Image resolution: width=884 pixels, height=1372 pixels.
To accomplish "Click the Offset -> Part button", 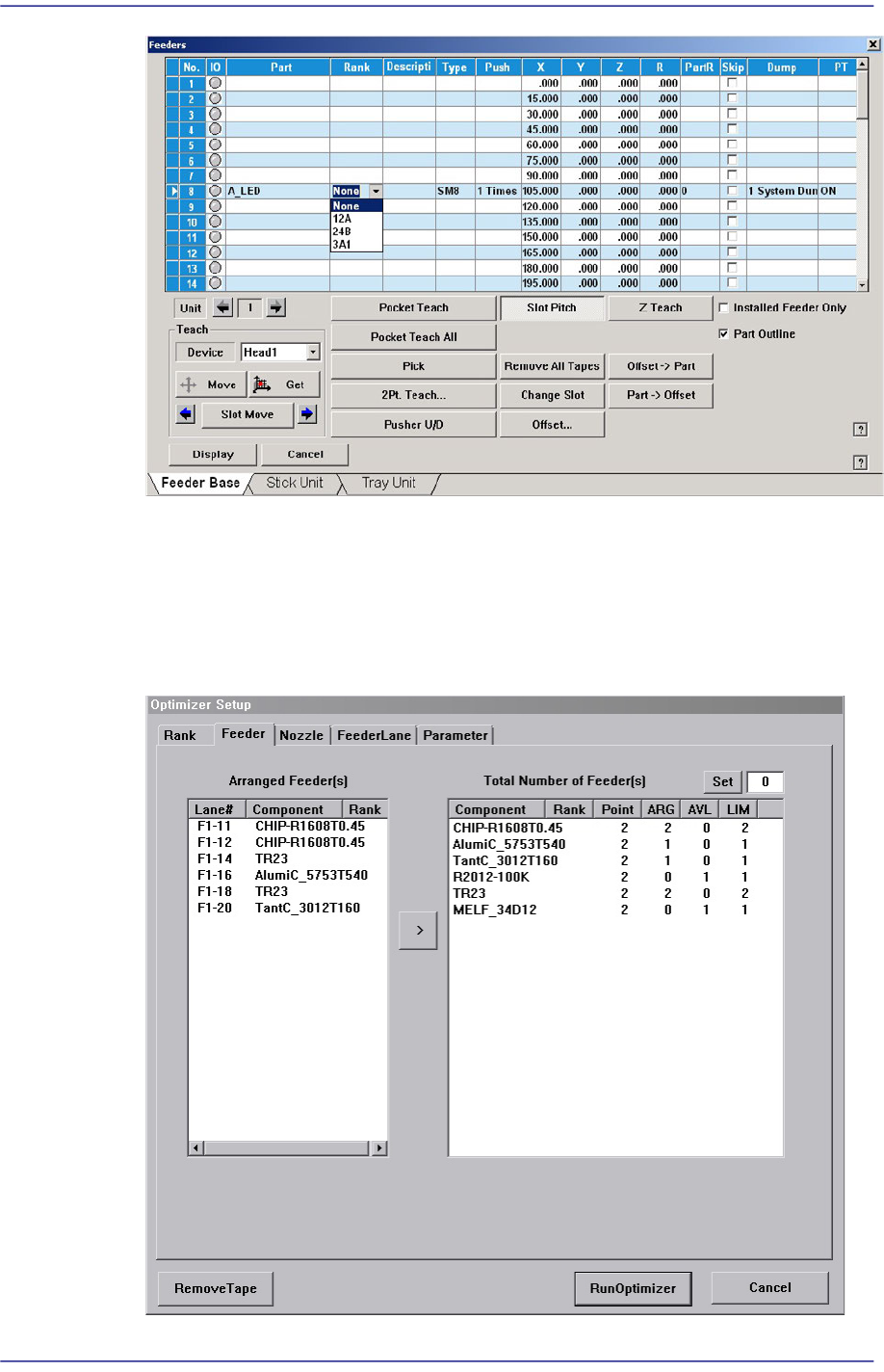I will click(661, 366).
